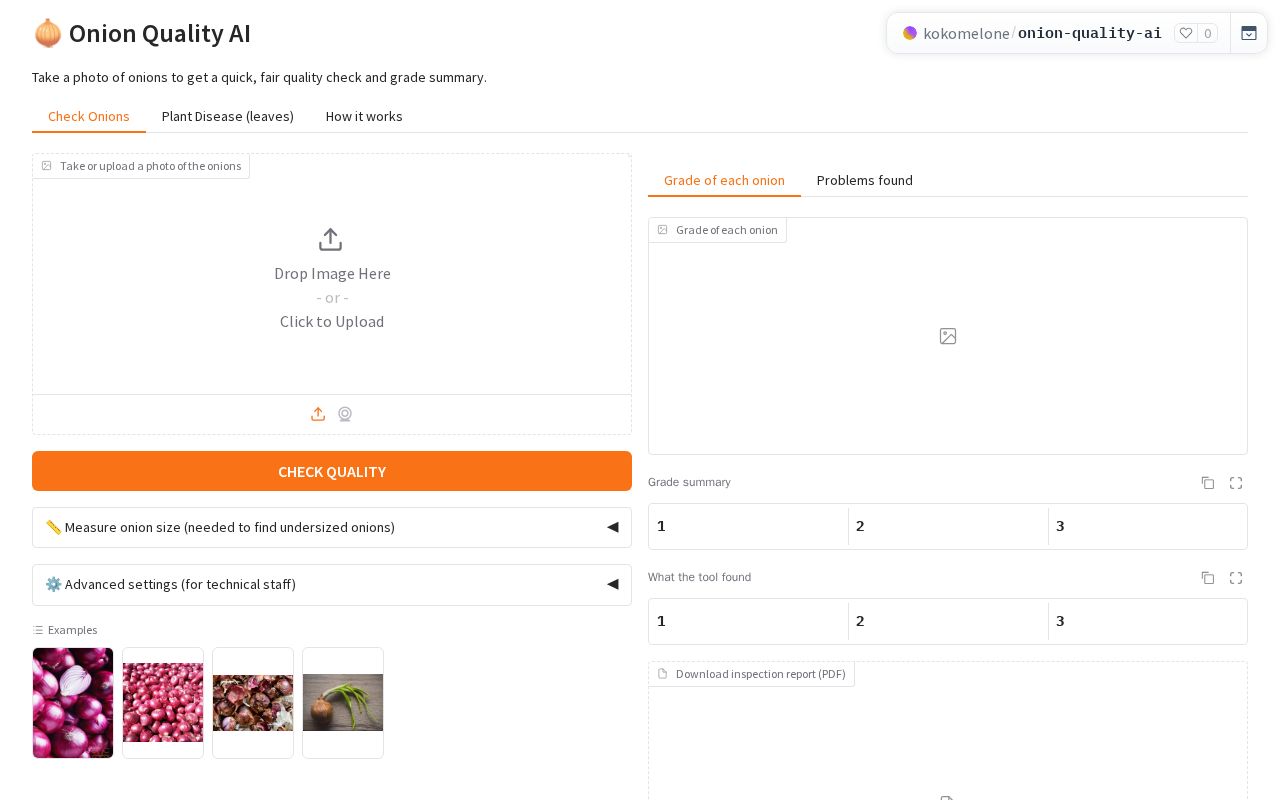1280x800 pixels.
Task: Choose the second small red onions example
Action: point(163,703)
